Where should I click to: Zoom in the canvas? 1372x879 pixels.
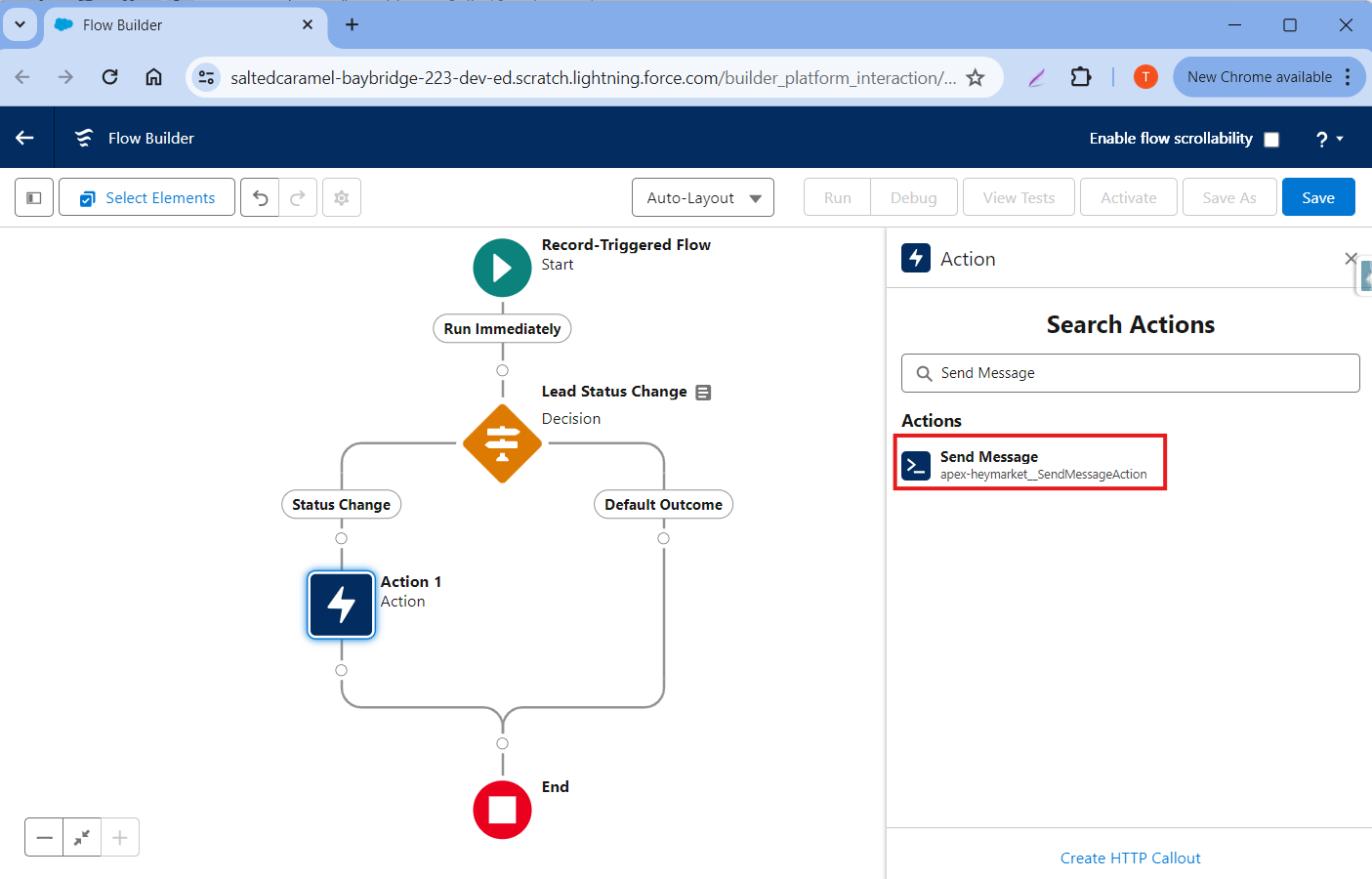click(x=120, y=837)
